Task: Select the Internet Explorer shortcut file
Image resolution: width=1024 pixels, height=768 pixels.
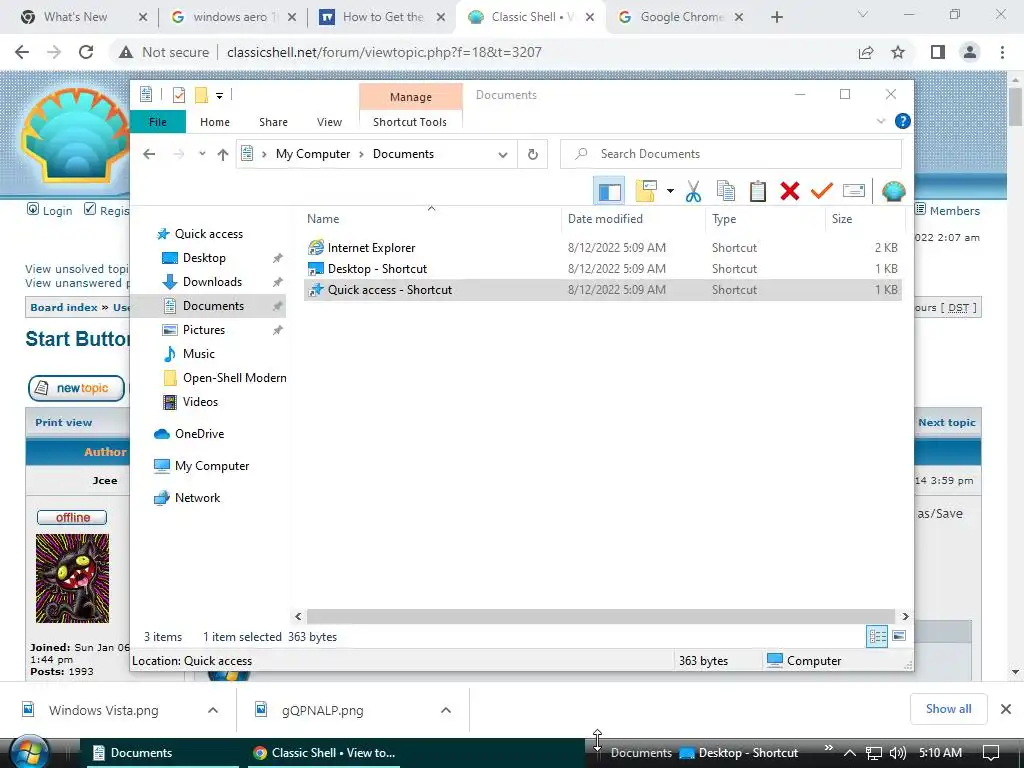Action: pos(371,248)
